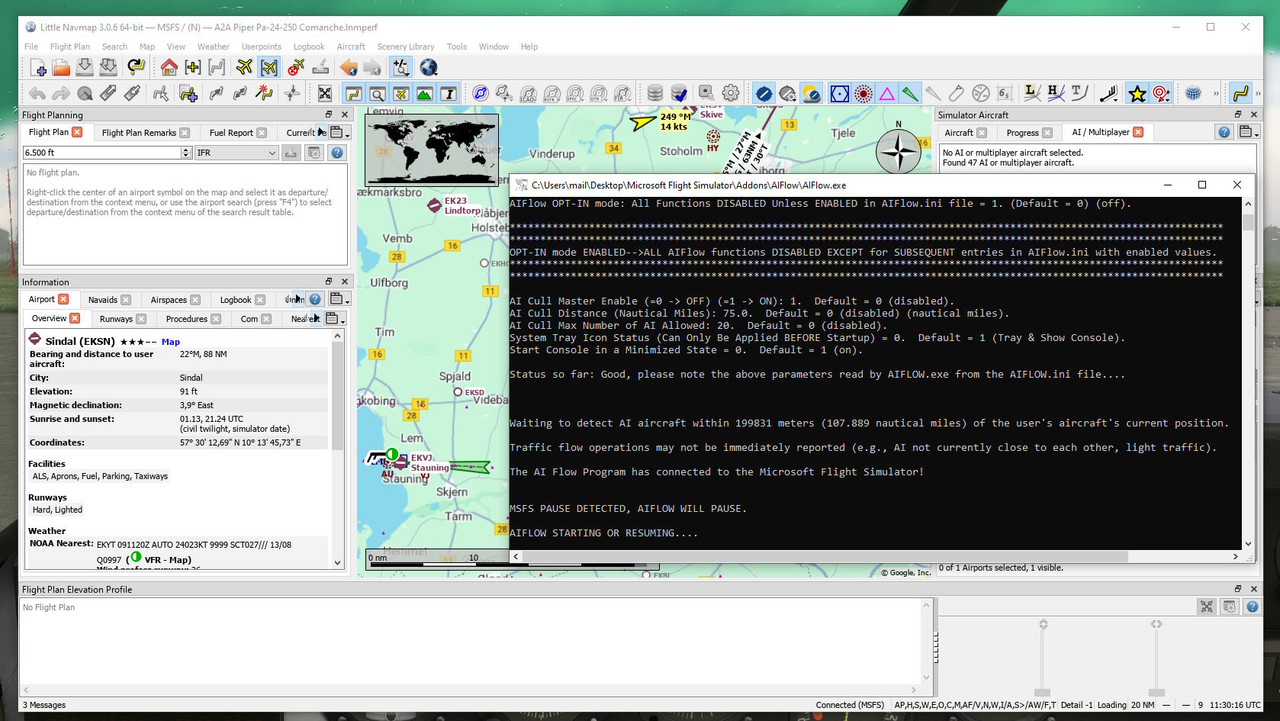Screen dimensions: 1280x721
Task: Click the help icon in Simulator Aircraft panel
Action: (x=1224, y=132)
